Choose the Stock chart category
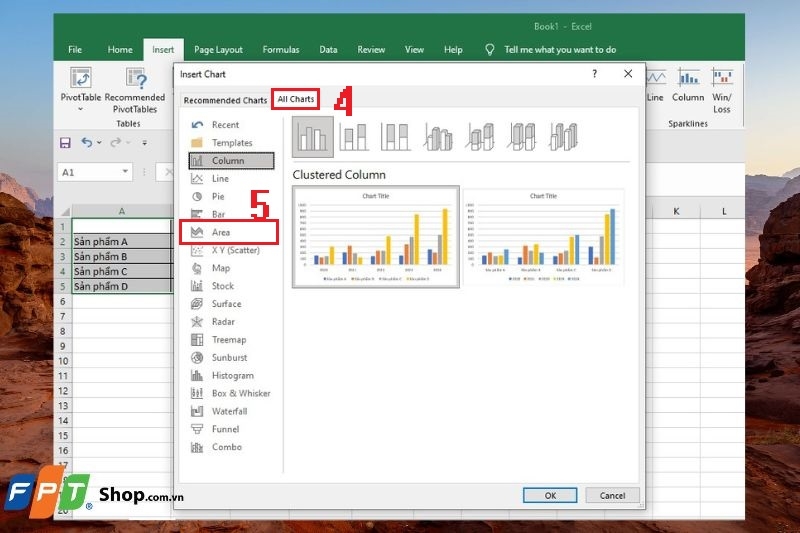 231,286
